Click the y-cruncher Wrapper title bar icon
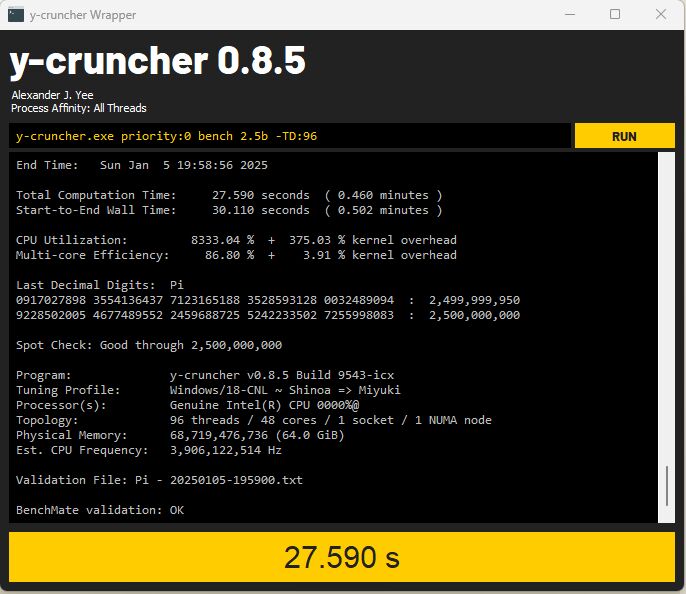 [x=16, y=14]
